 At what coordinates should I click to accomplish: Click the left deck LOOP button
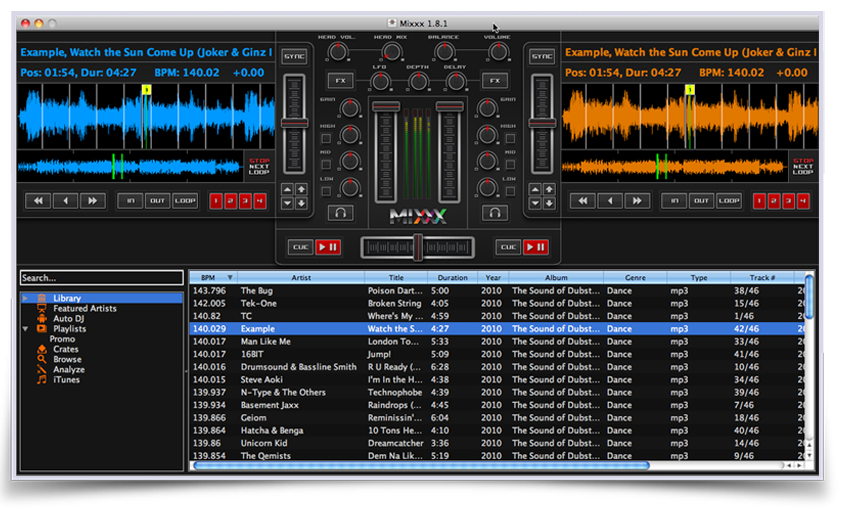(x=185, y=201)
